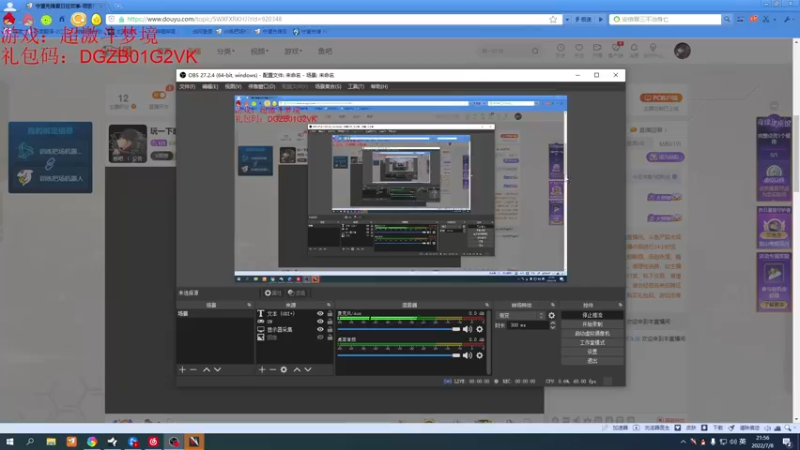This screenshot has width=800, height=450.
Task: Add a new source with the plus icon
Action: click(262, 369)
